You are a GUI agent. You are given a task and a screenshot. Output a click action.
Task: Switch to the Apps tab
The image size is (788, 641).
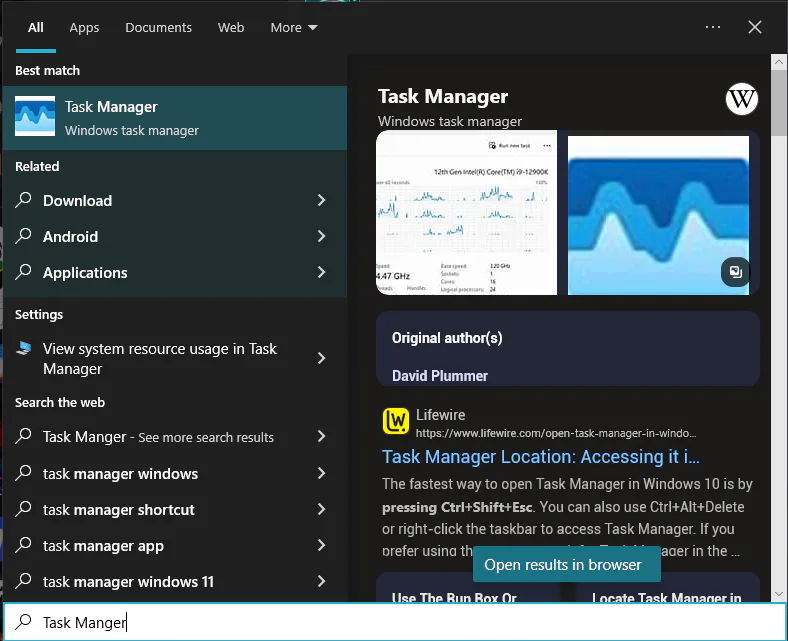point(84,28)
